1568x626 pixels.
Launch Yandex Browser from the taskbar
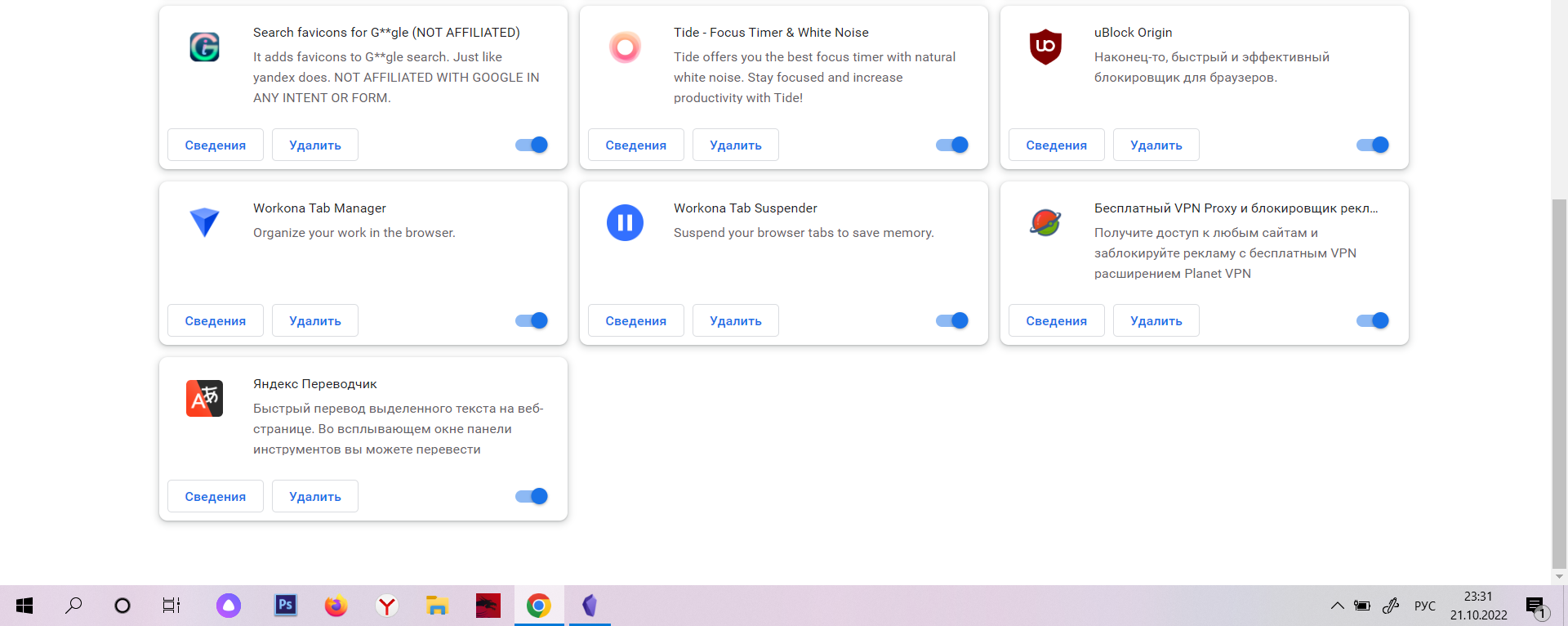[386, 606]
